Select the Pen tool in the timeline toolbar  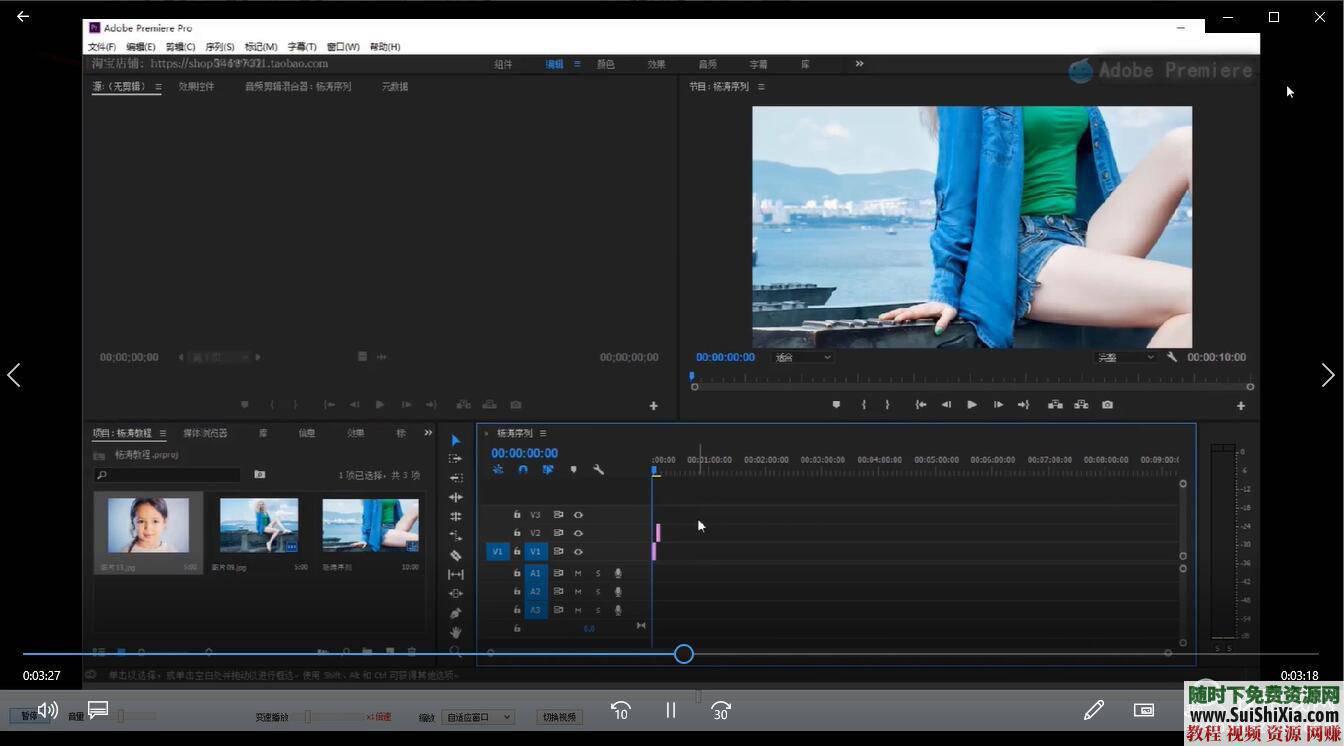(x=455, y=610)
